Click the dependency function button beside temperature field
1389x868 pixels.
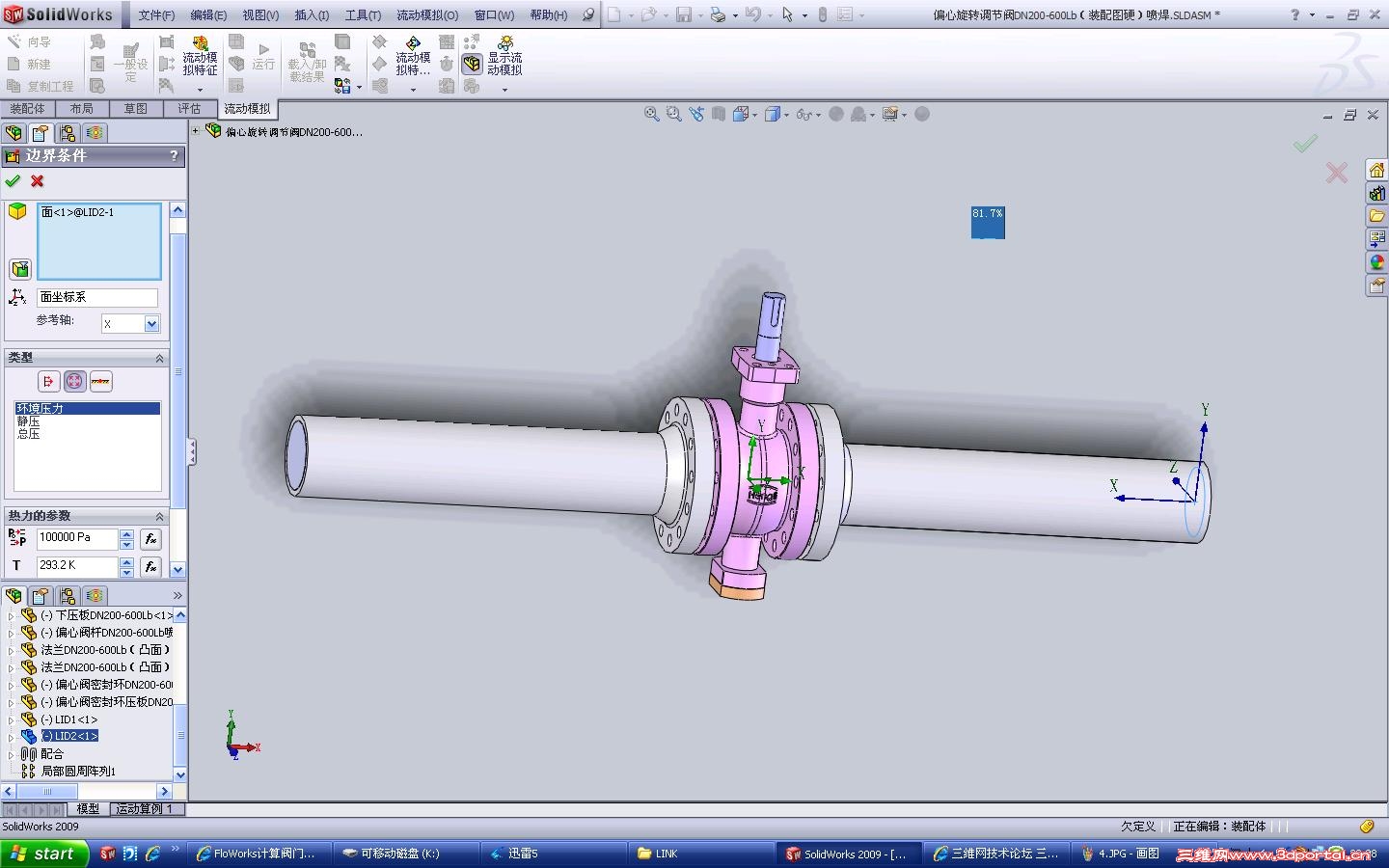150,567
